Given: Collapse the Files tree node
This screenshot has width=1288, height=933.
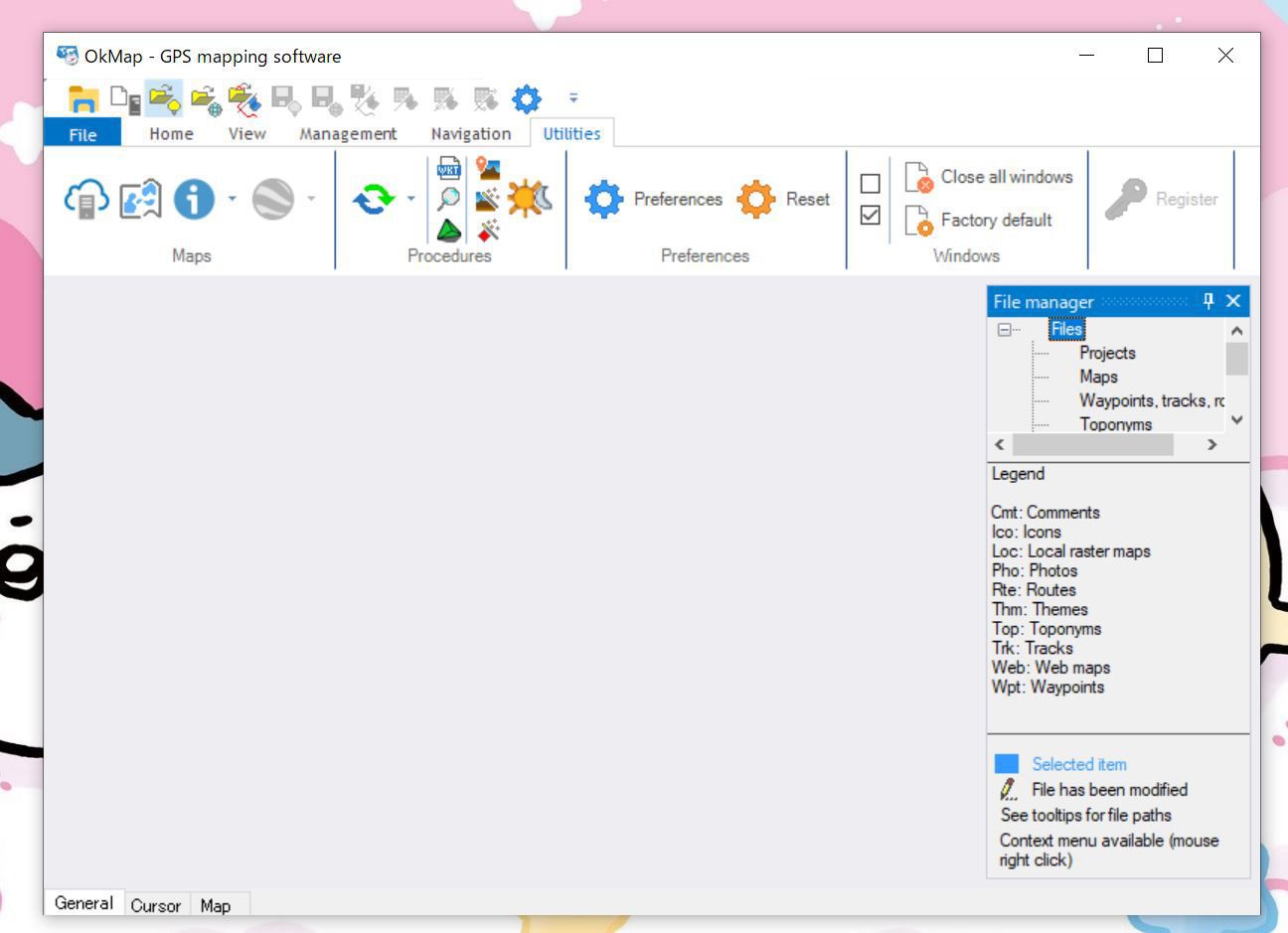Looking at the screenshot, I should 1006,329.
